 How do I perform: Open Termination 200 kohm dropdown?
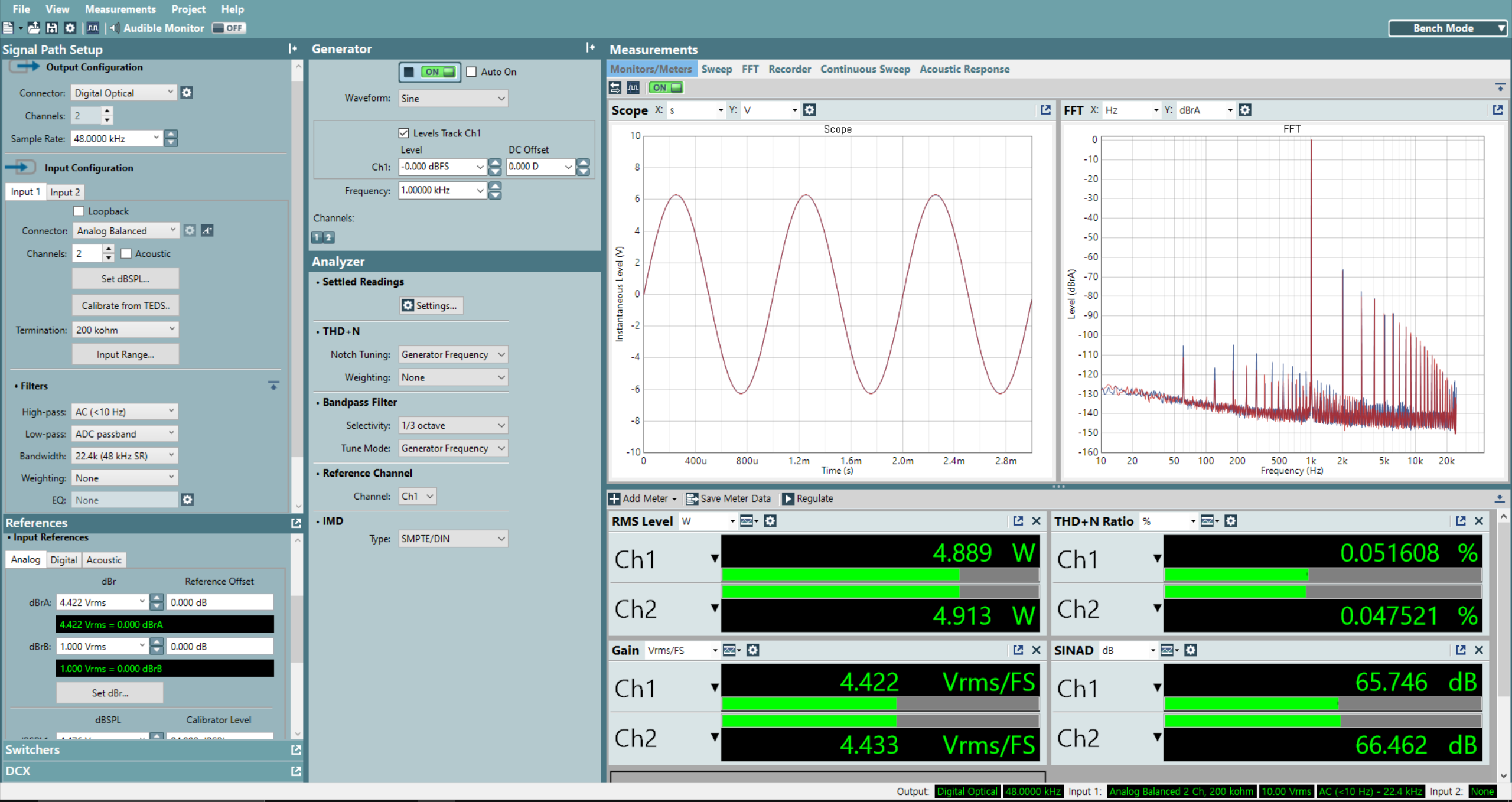(125, 330)
